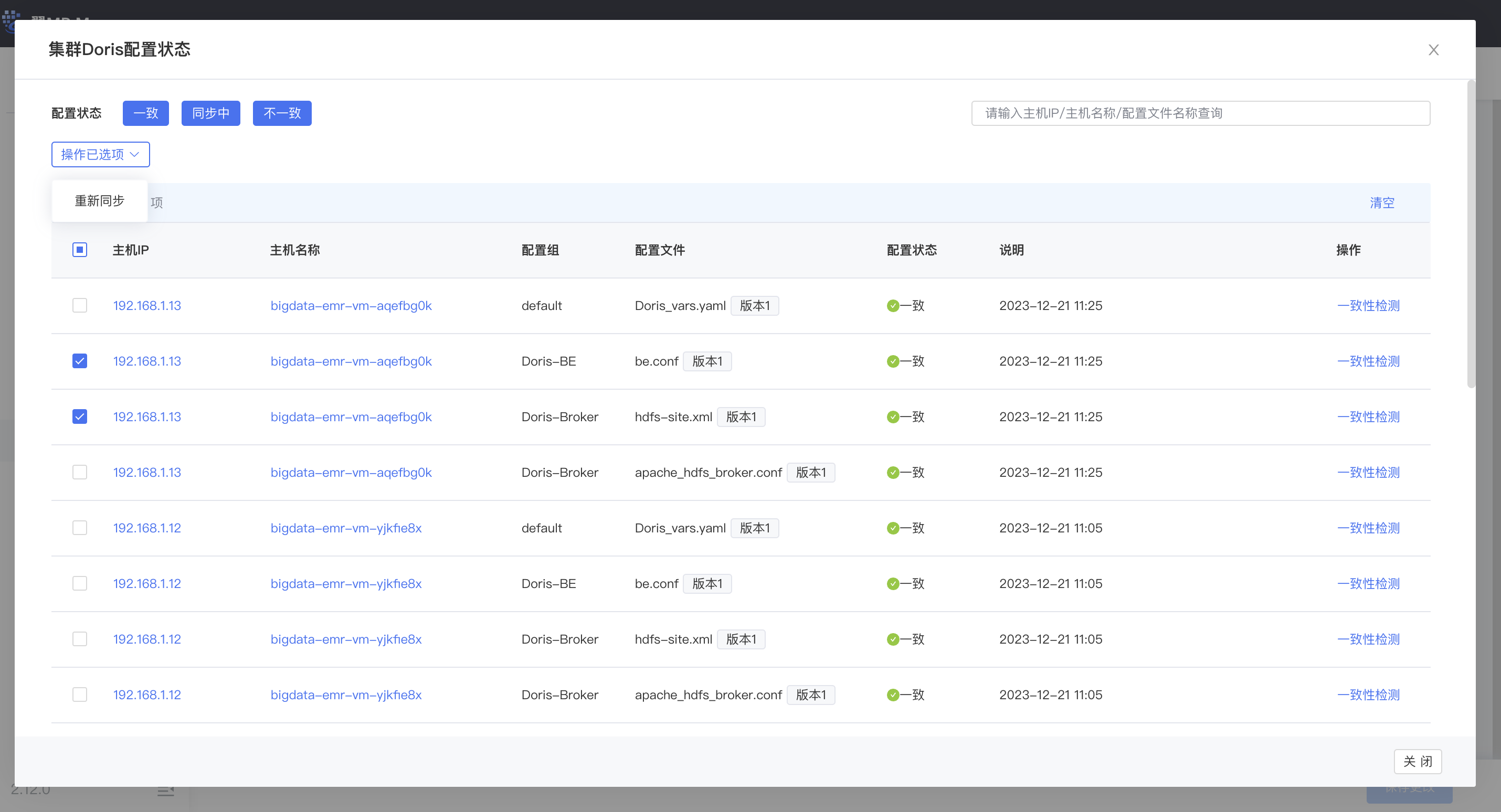This screenshot has width=1501, height=812.
Task: Filter by 一致 status button
Action: (x=146, y=113)
